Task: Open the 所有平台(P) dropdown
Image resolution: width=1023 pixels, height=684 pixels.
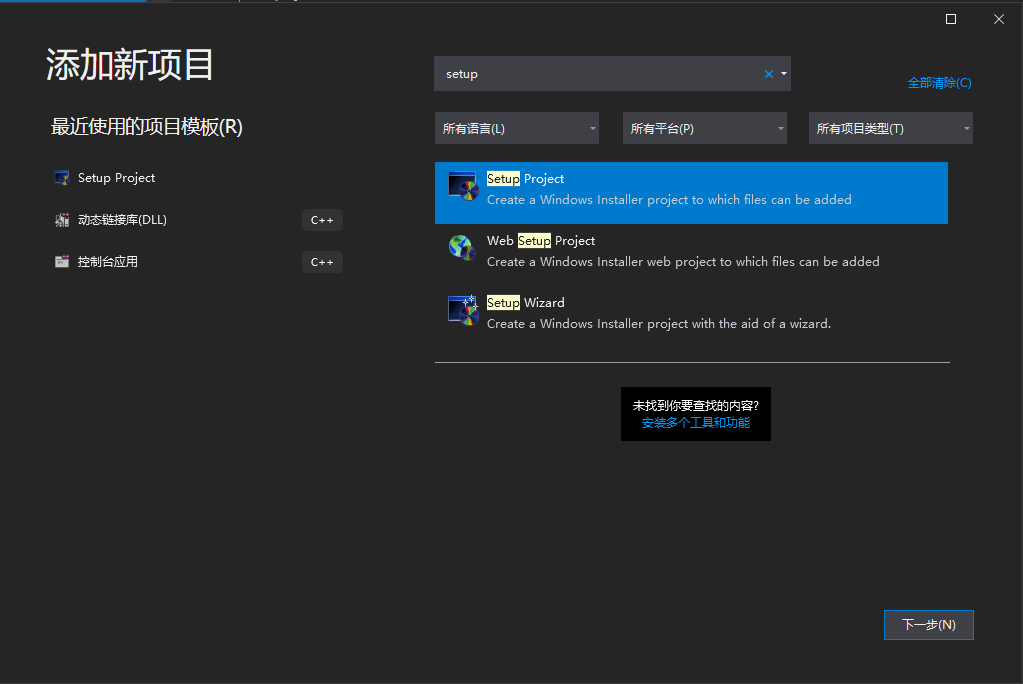Action: point(704,127)
